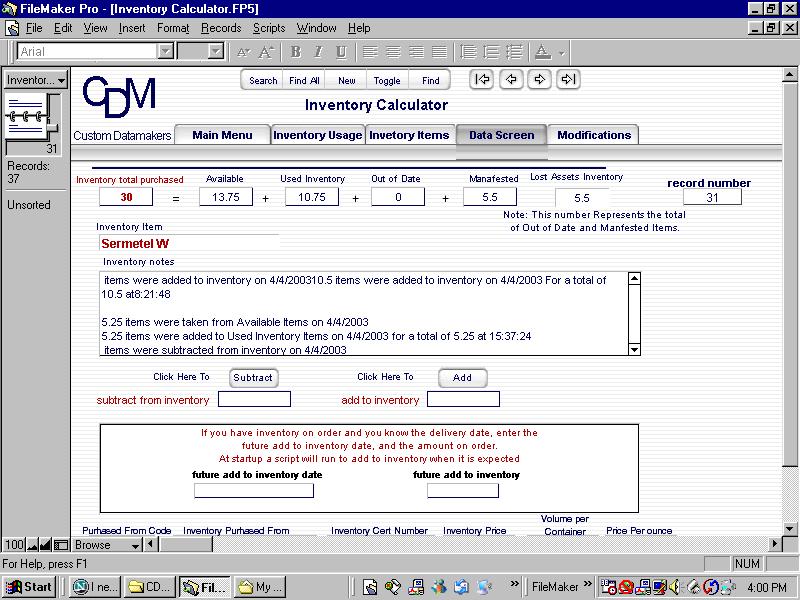Justify text alignment
This screenshot has width=800, height=600.
439,52
